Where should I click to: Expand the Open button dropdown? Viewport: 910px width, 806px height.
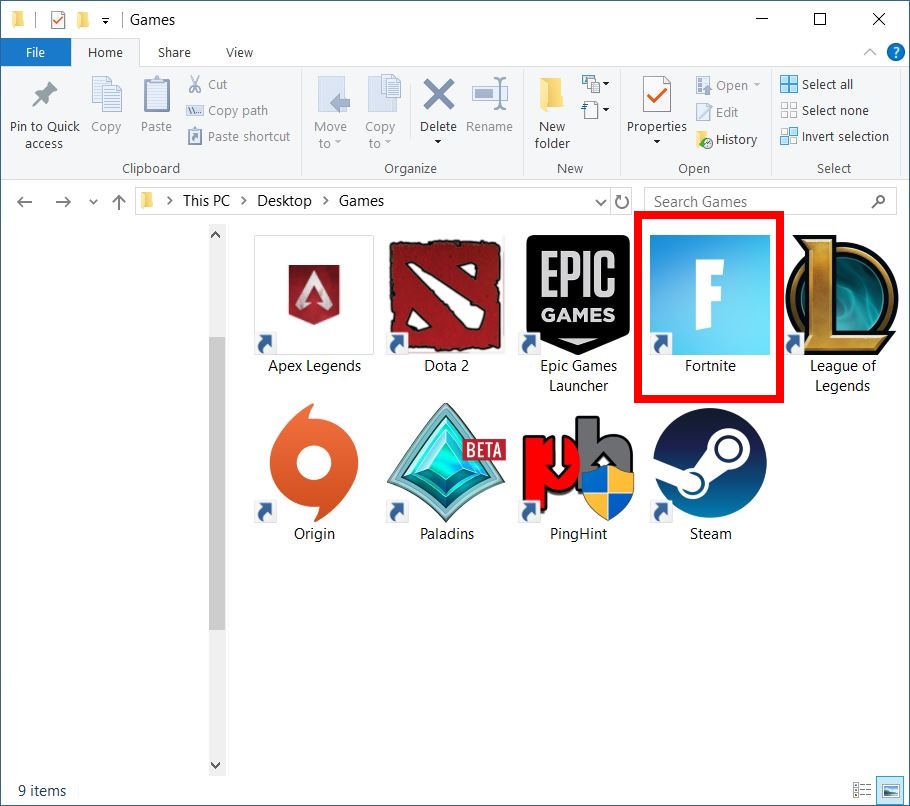[757, 85]
